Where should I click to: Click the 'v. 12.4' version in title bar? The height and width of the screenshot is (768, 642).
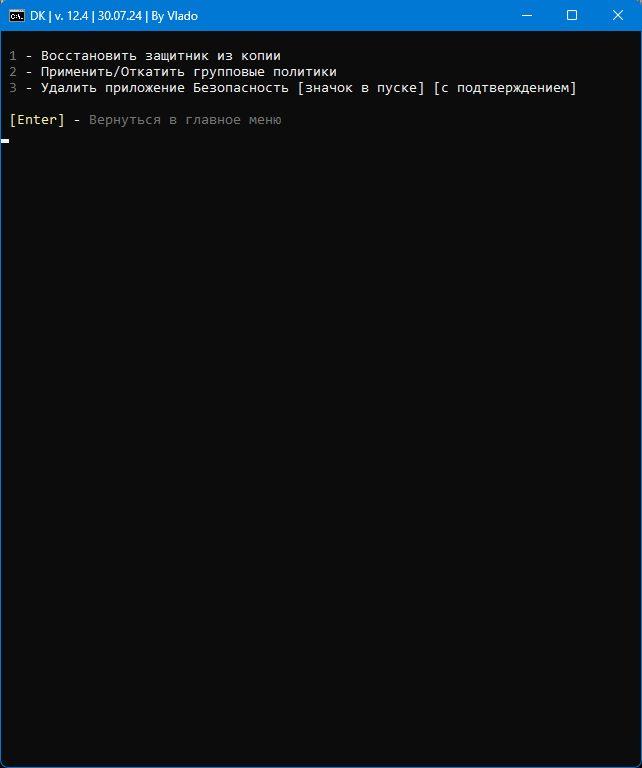[71, 16]
